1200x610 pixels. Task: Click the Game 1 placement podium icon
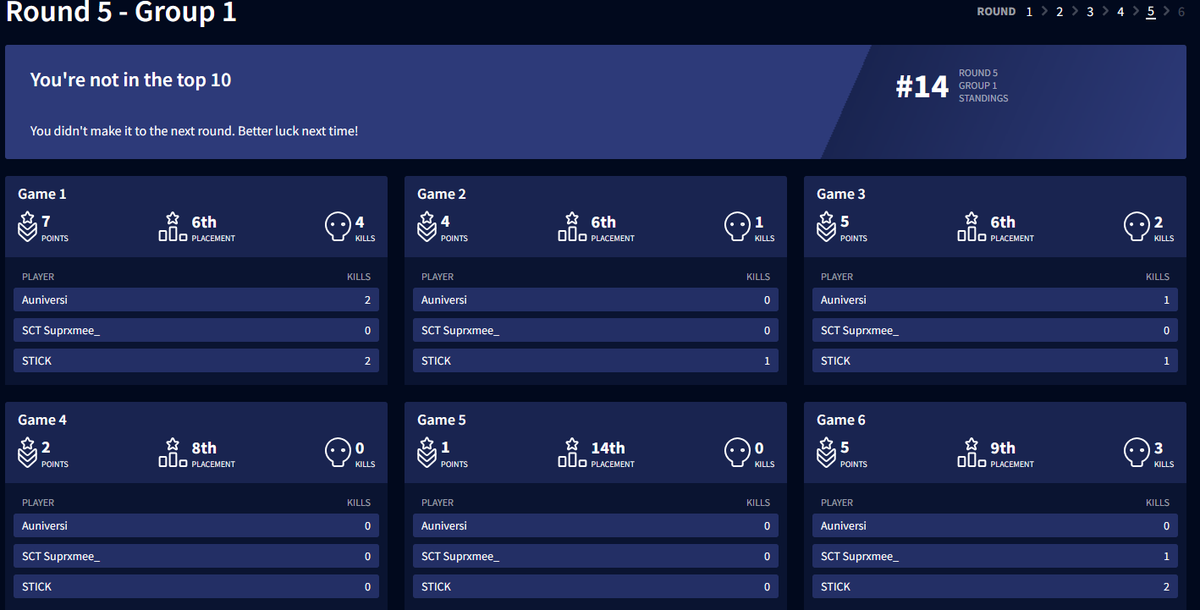pyautogui.click(x=173, y=227)
